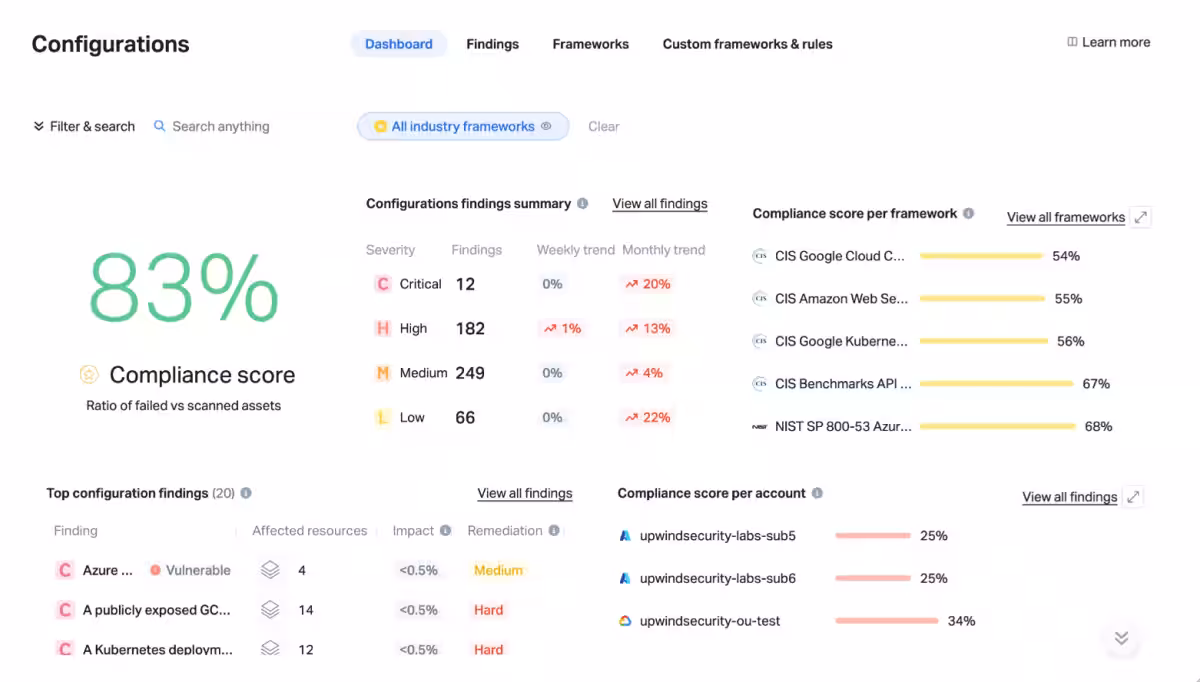Image resolution: width=1200 pixels, height=682 pixels.
Task: Select the All industry frameworks chip
Action: pos(463,126)
